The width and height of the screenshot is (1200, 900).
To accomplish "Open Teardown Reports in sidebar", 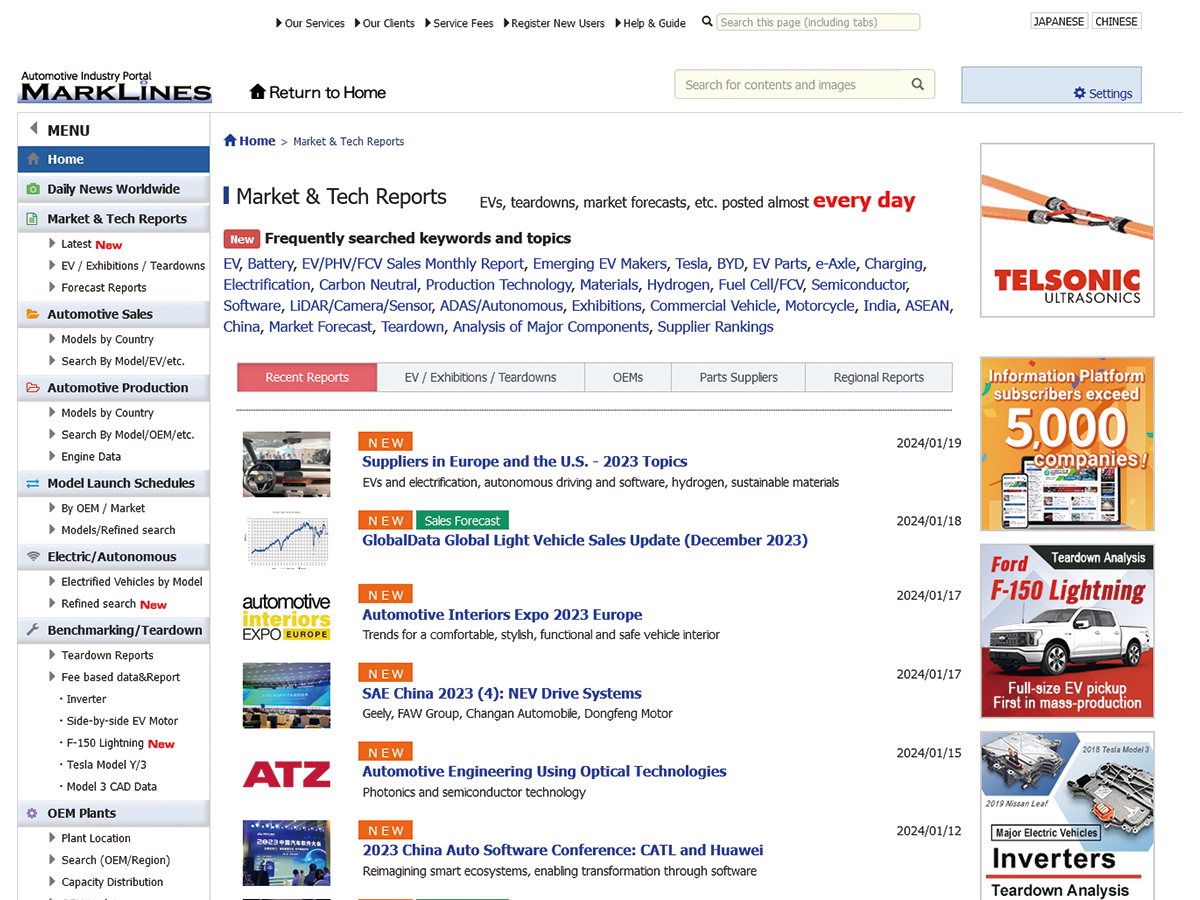I will point(107,656).
